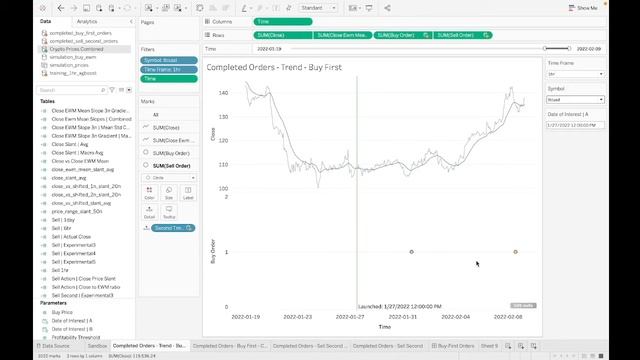The width and height of the screenshot is (640, 360).
Task: Click the green Time filter pill
Action: [169, 78]
